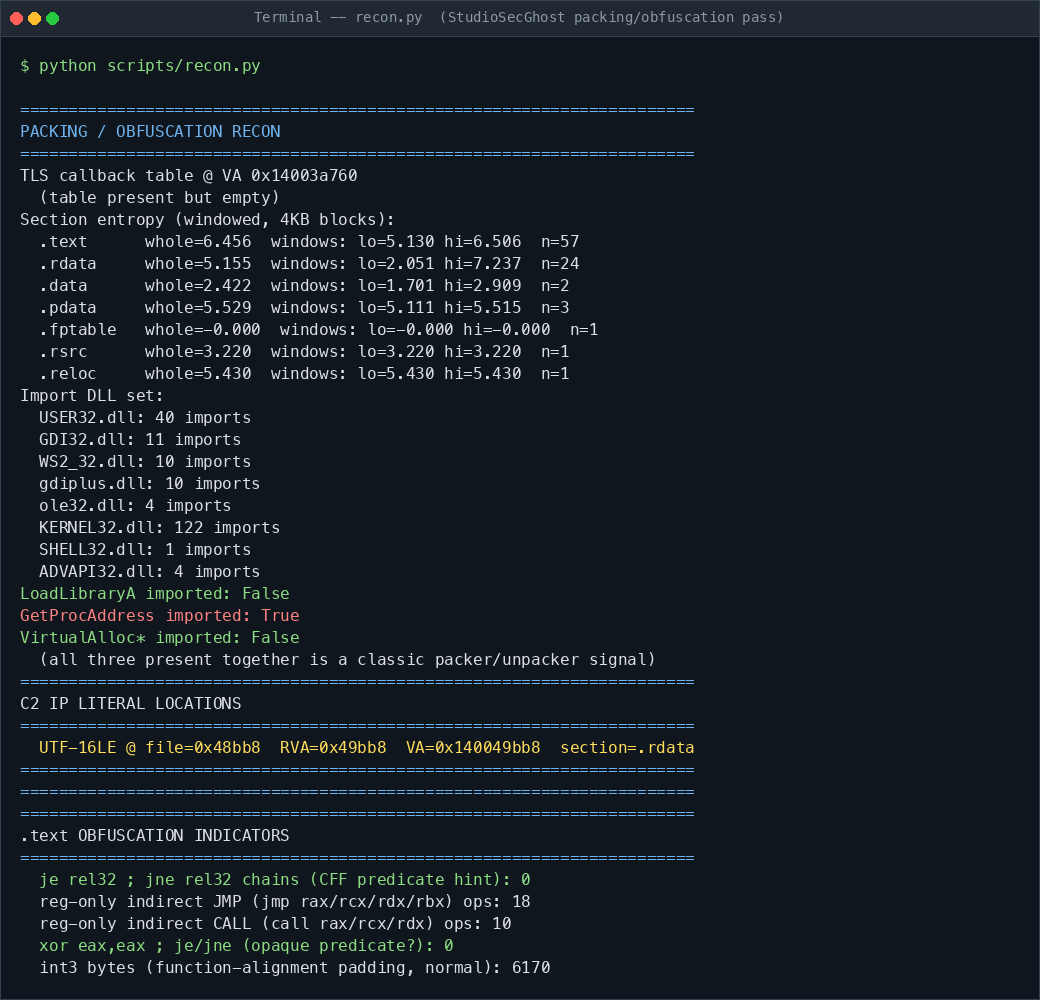
Task: Click 'VirtualAlloc* imported: False' line
Action: tap(159, 637)
